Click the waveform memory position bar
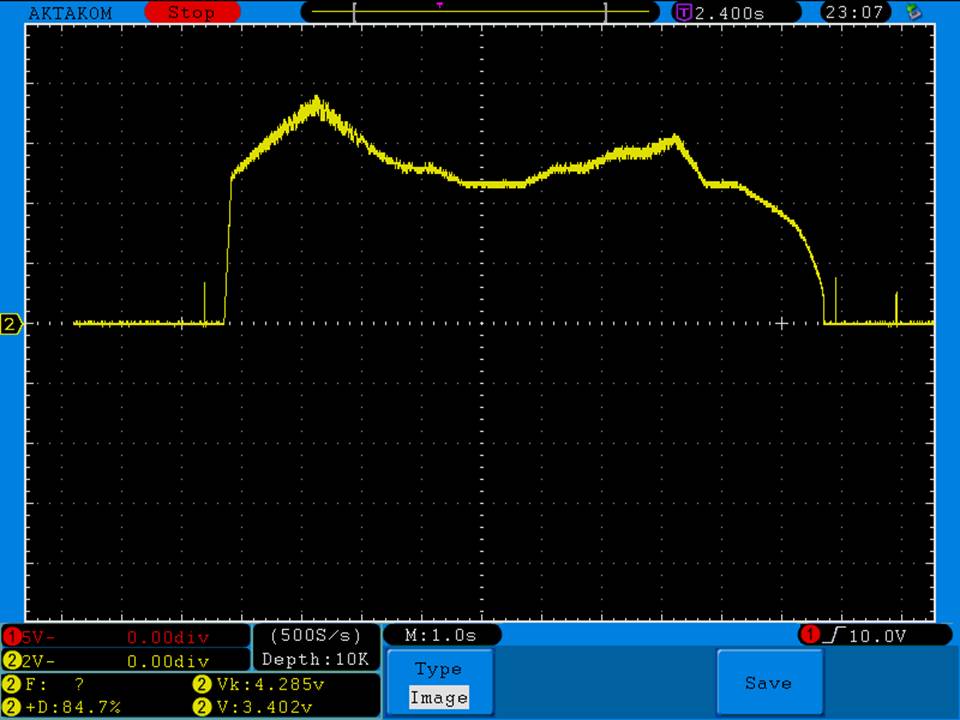This screenshot has width=960, height=720. 480,13
